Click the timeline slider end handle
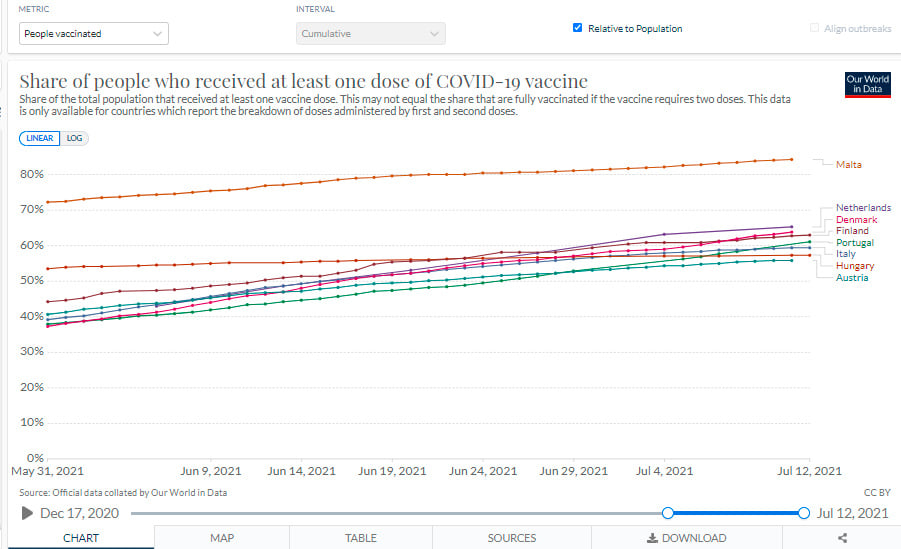This screenshot has width=901, height=549. pyautogui.click(x=803, y=513)
